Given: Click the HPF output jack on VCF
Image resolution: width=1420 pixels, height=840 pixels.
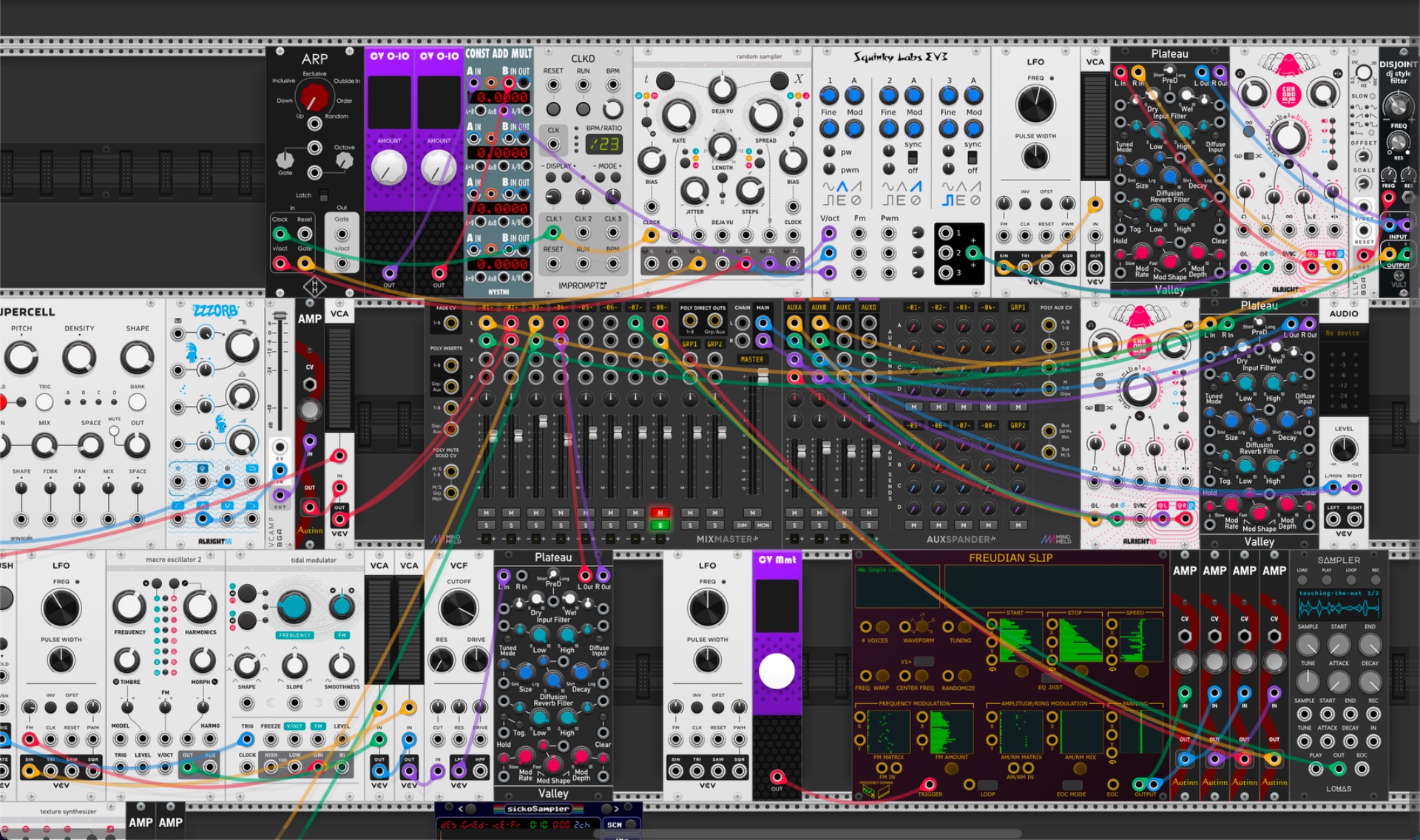Looking at the screenshot, I should click(x=480, y=770).
